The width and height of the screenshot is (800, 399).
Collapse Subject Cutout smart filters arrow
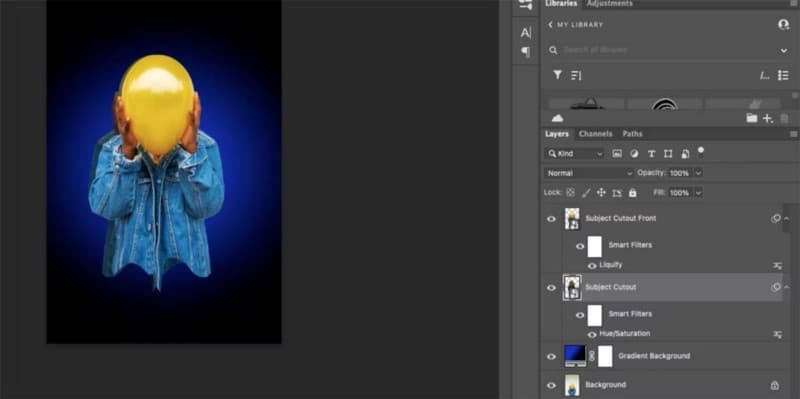(x=786, y=287)
